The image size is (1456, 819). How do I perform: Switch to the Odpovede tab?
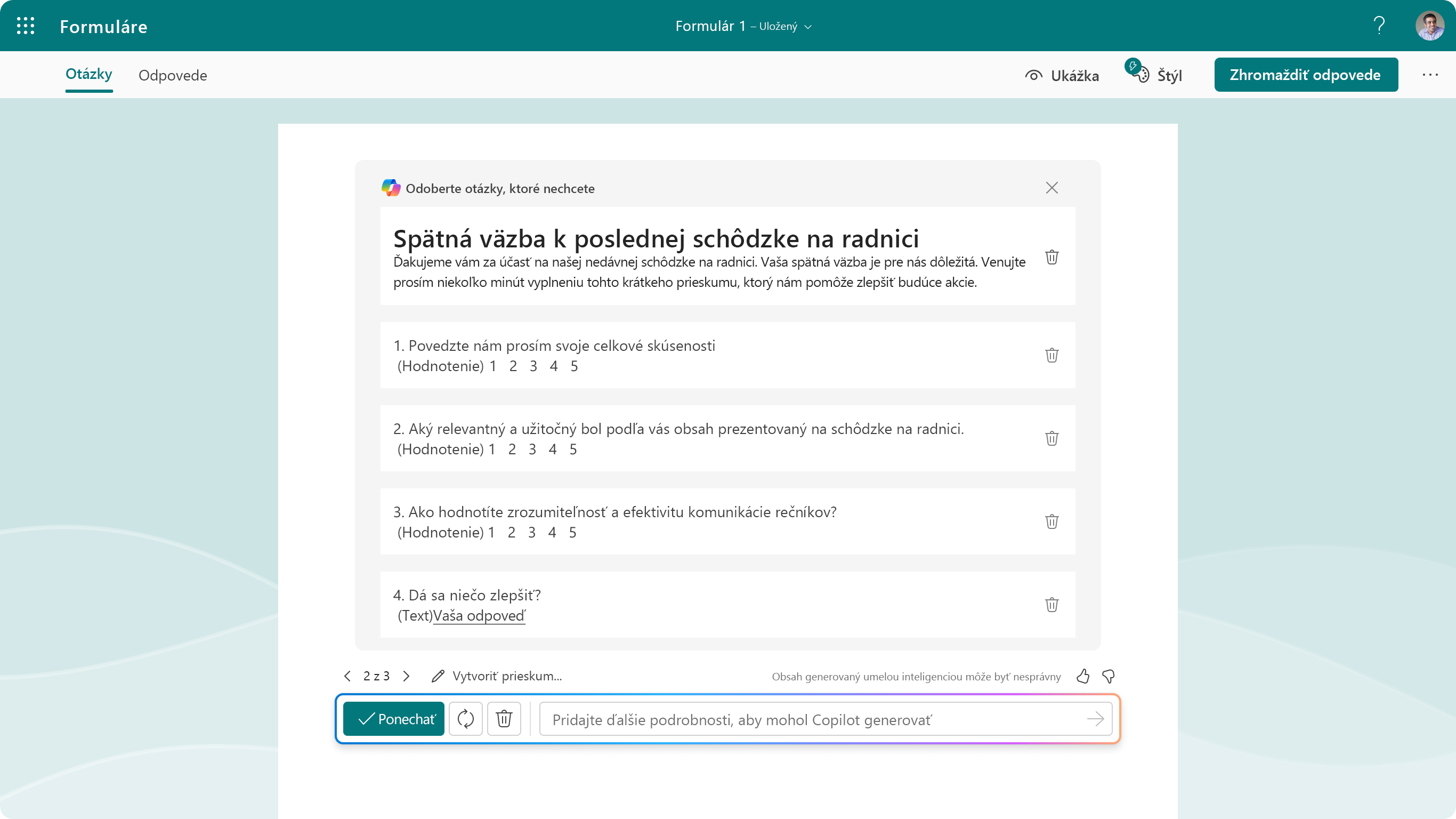click(173, 75)
